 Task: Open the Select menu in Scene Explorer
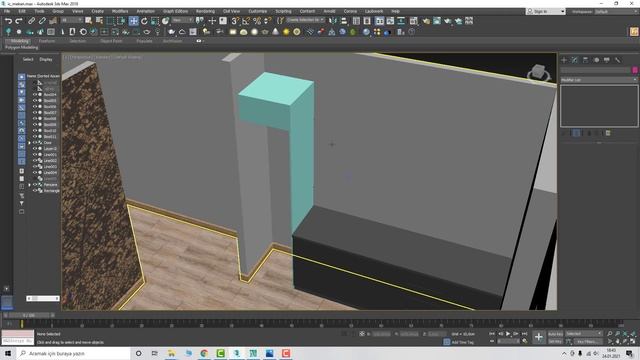click(x=28, y=60)
